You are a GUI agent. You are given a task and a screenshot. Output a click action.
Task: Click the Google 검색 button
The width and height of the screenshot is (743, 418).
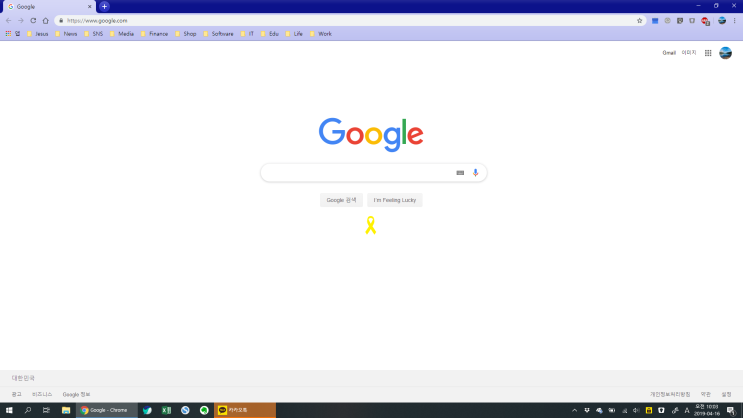tap(341, 200)
